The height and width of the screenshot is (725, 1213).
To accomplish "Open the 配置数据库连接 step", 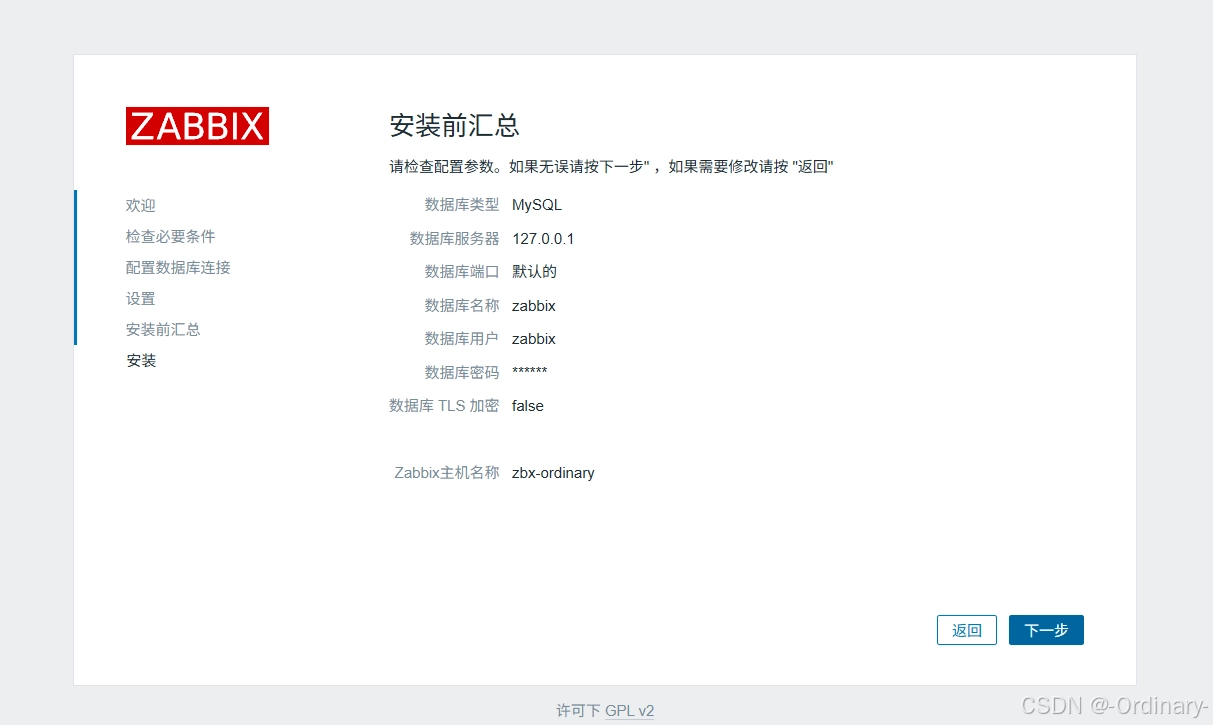I will (178, 267).
